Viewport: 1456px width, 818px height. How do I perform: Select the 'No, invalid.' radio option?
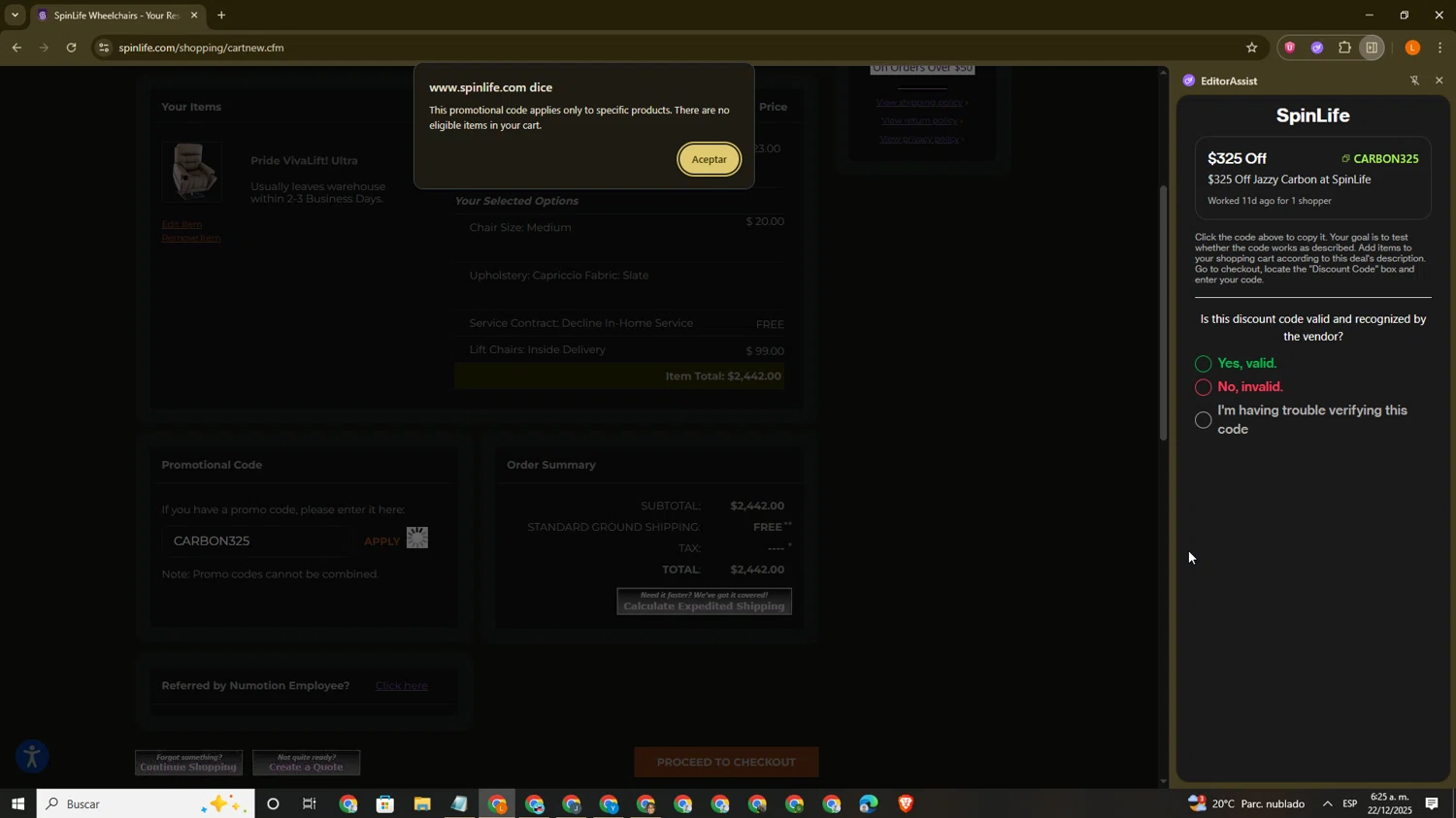1203,387
